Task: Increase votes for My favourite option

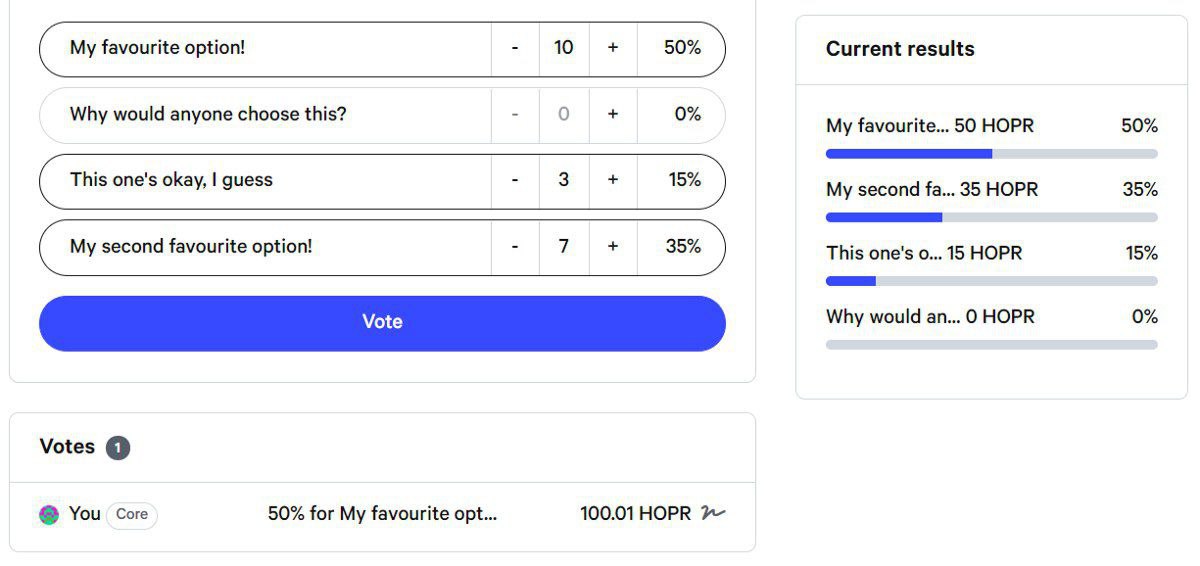Action: coord(613,48)
